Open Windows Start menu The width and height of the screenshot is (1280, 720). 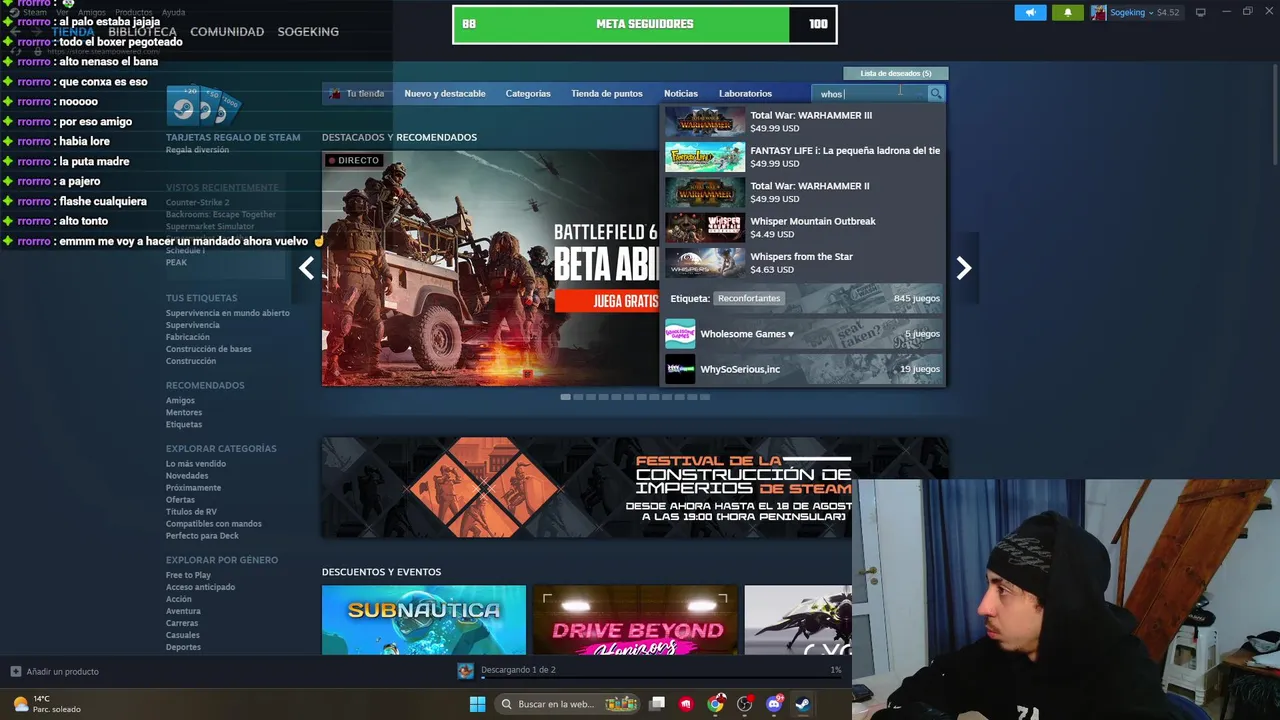[477, 704]
